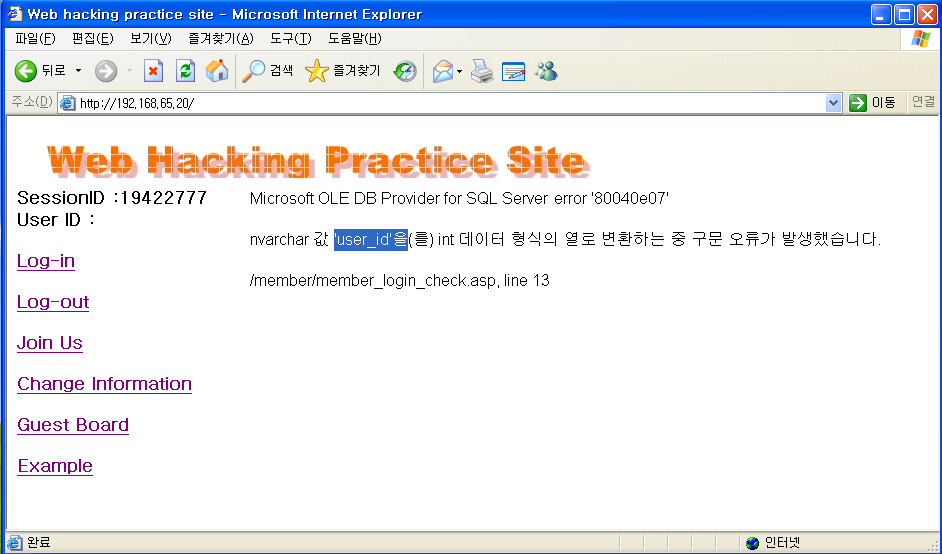
Task: Click the Go (이동) button
Action: click(x=872, y=103)
